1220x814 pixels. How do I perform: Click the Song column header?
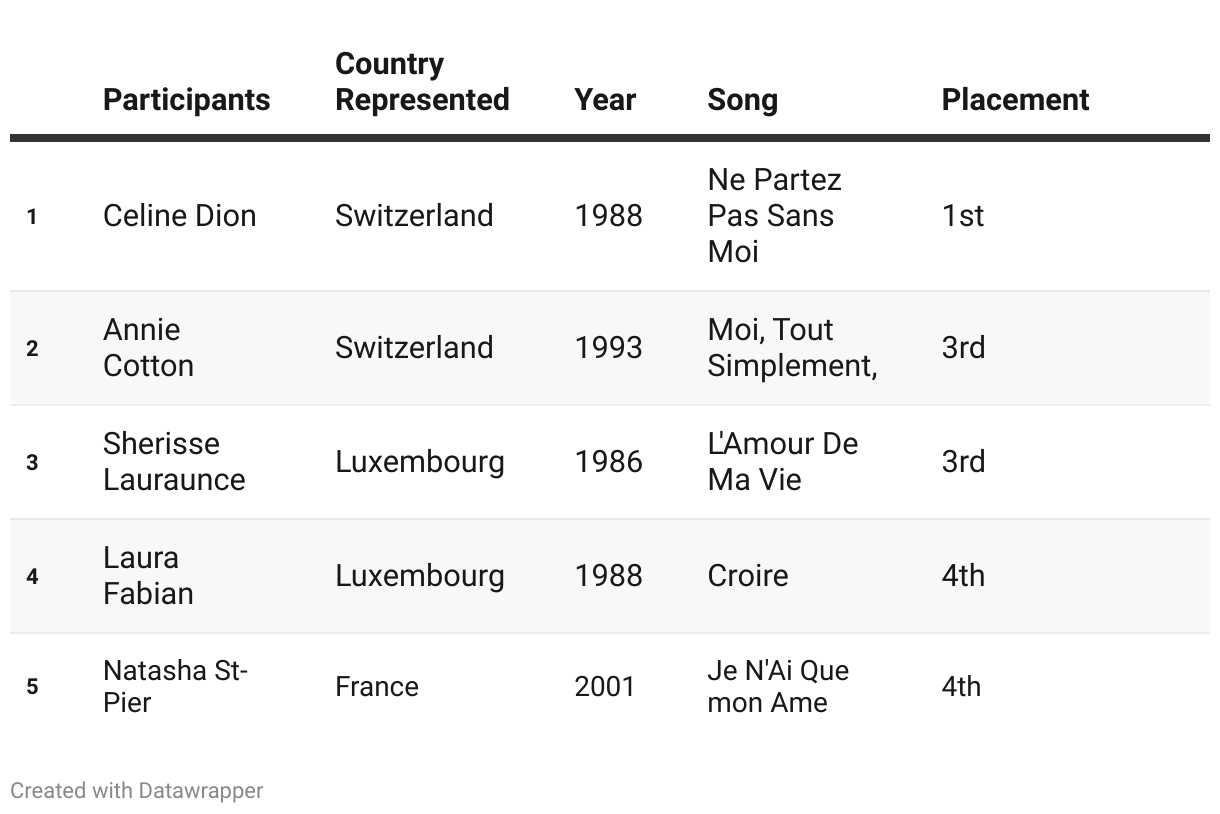[x=742, y=100]
